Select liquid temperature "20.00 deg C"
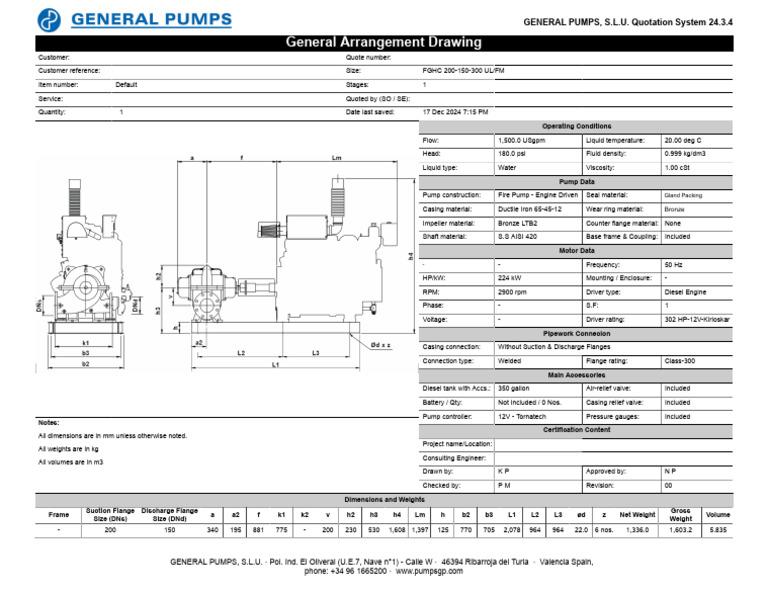This screenshot has width=768, height=594. click(x=683, y=141)
